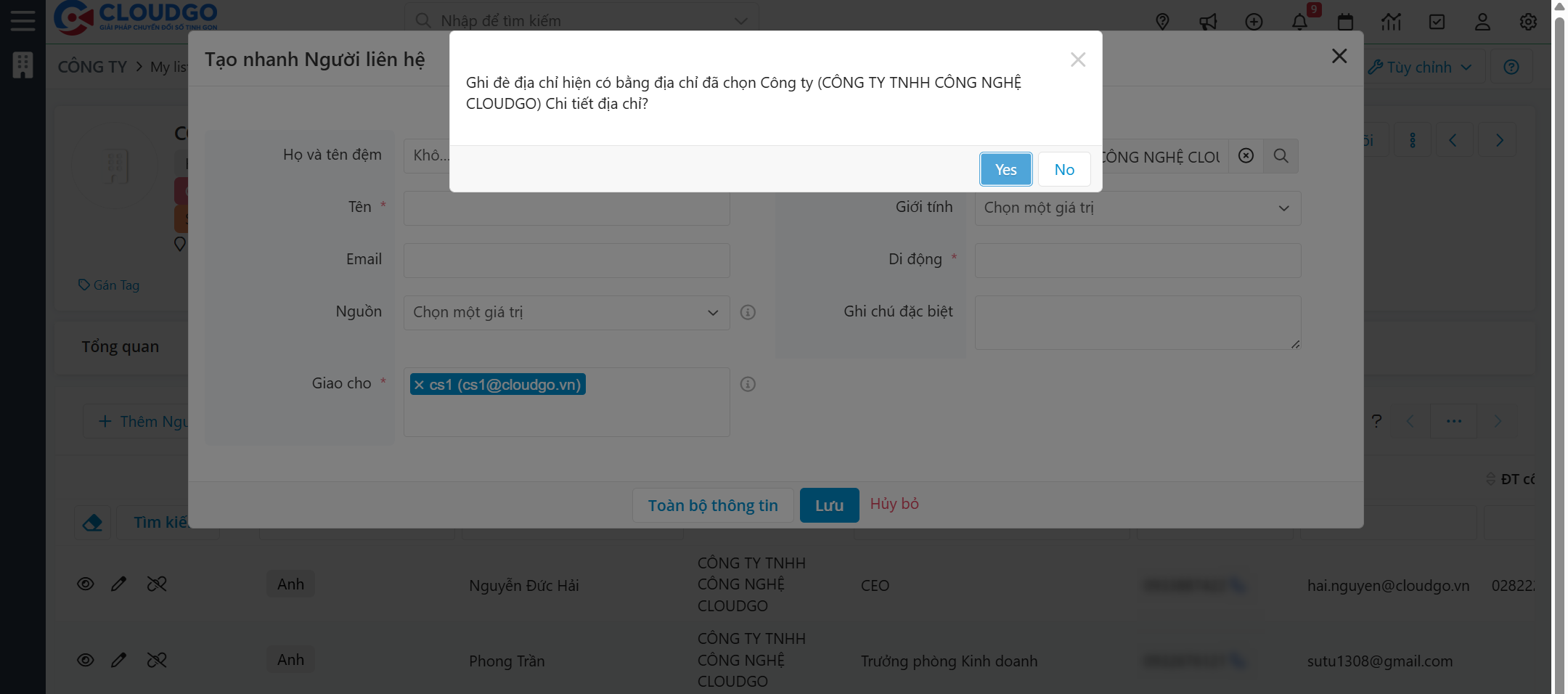
Task: Open the CÔNG TY breadcrumb link
Action: tap(92, 66)
